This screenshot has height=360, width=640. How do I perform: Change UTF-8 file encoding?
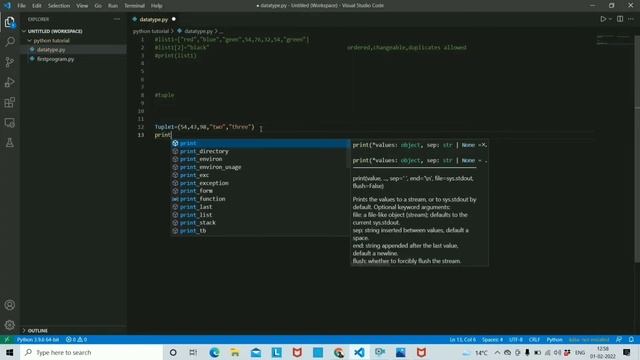coord(516,340)
